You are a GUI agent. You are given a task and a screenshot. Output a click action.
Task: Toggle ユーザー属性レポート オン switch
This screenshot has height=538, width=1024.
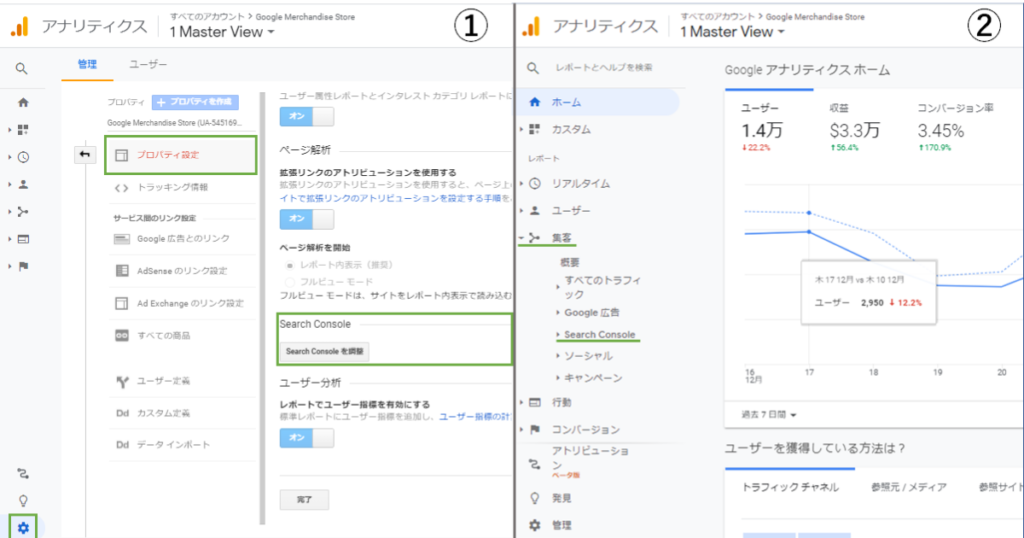(306, 116)
